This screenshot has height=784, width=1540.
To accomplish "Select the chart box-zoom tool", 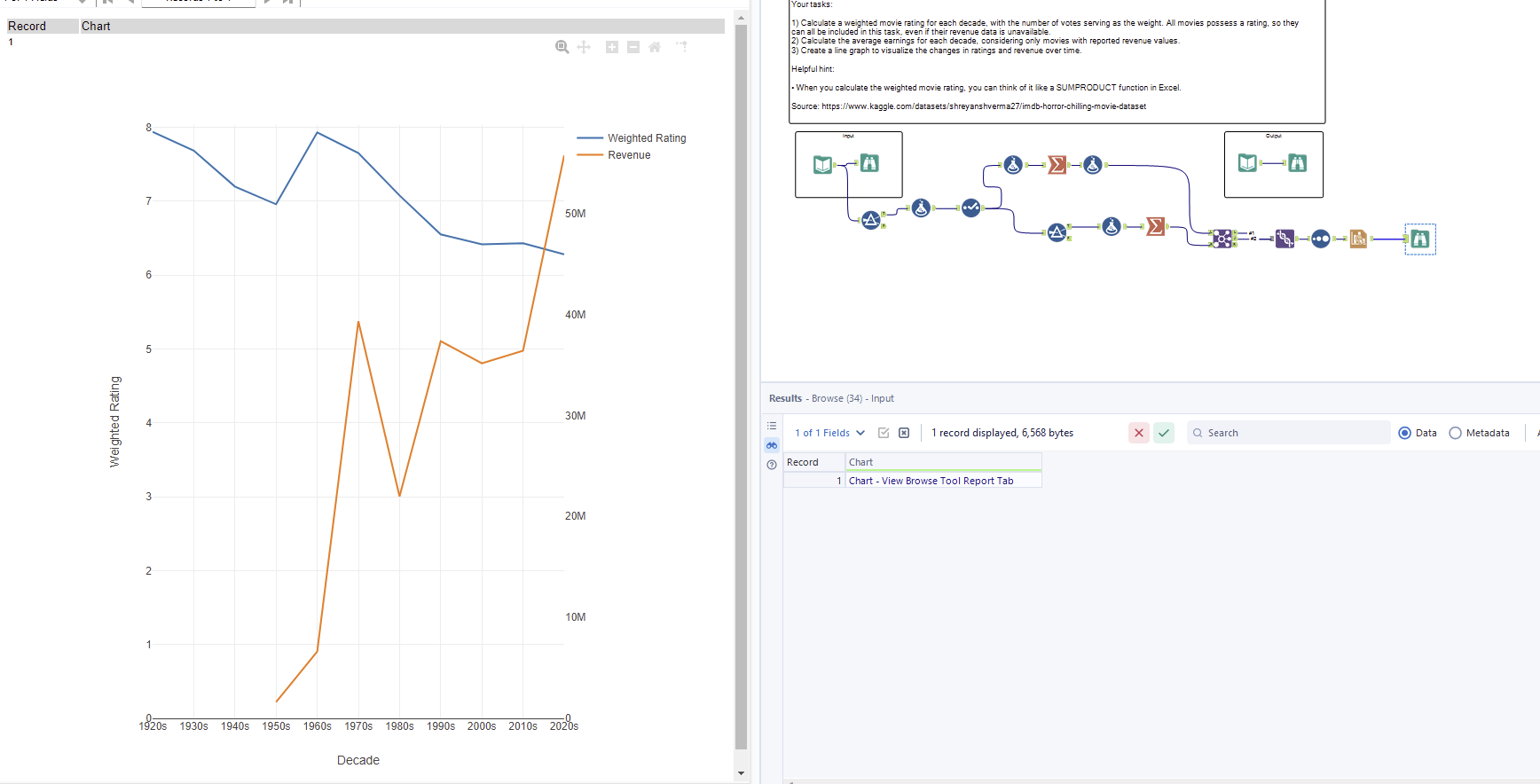I will tap(562, 47).
